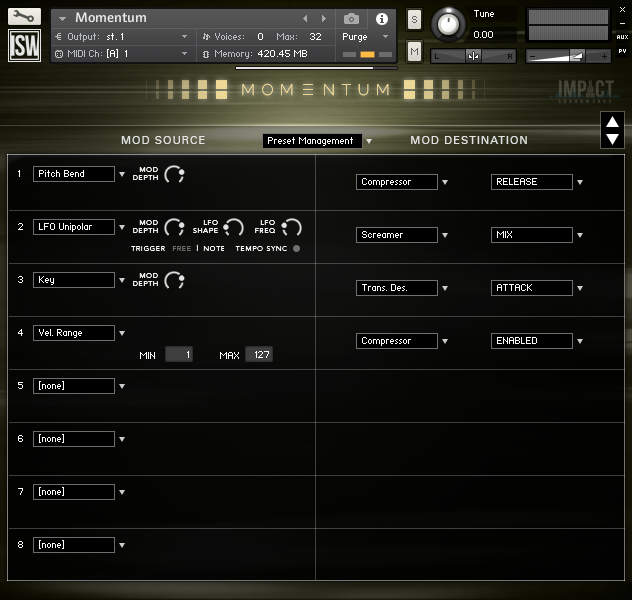The width and height of the screenshot is (632, 600).
Task: Open the Screamer destination dropdown
Action: (397, 235)
